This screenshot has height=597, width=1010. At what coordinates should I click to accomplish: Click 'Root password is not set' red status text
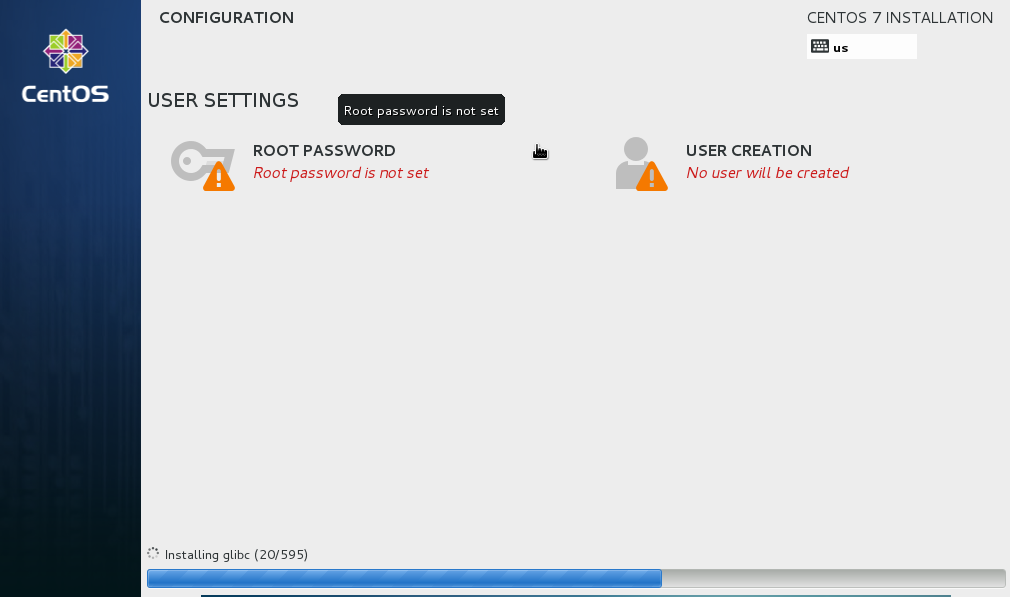coord(341,173)
